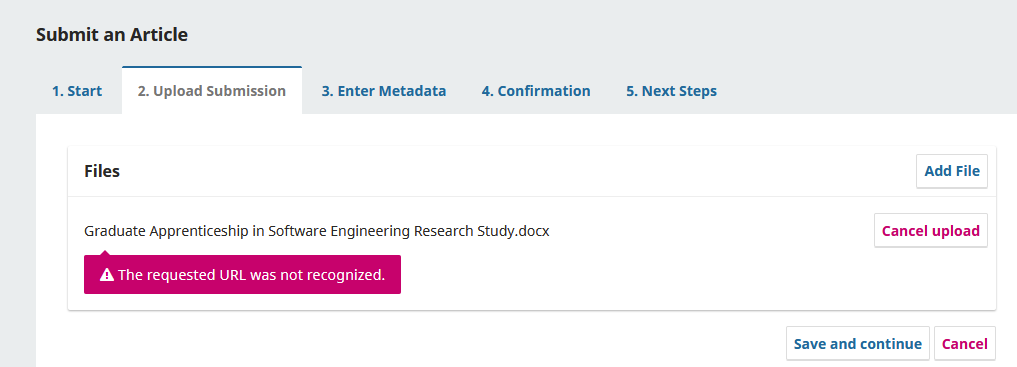Click the Submit an Article page title

[x=112, y=34]
